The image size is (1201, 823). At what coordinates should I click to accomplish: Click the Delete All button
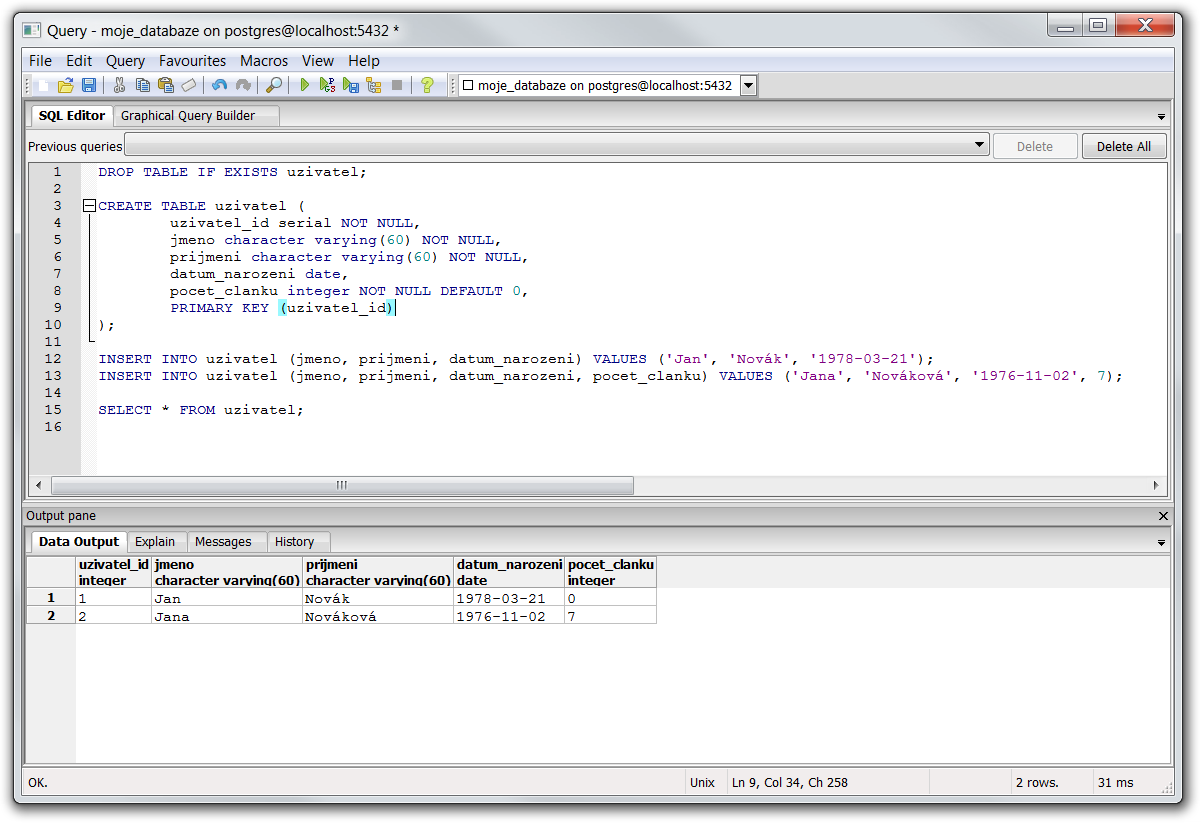point(1123,147)
